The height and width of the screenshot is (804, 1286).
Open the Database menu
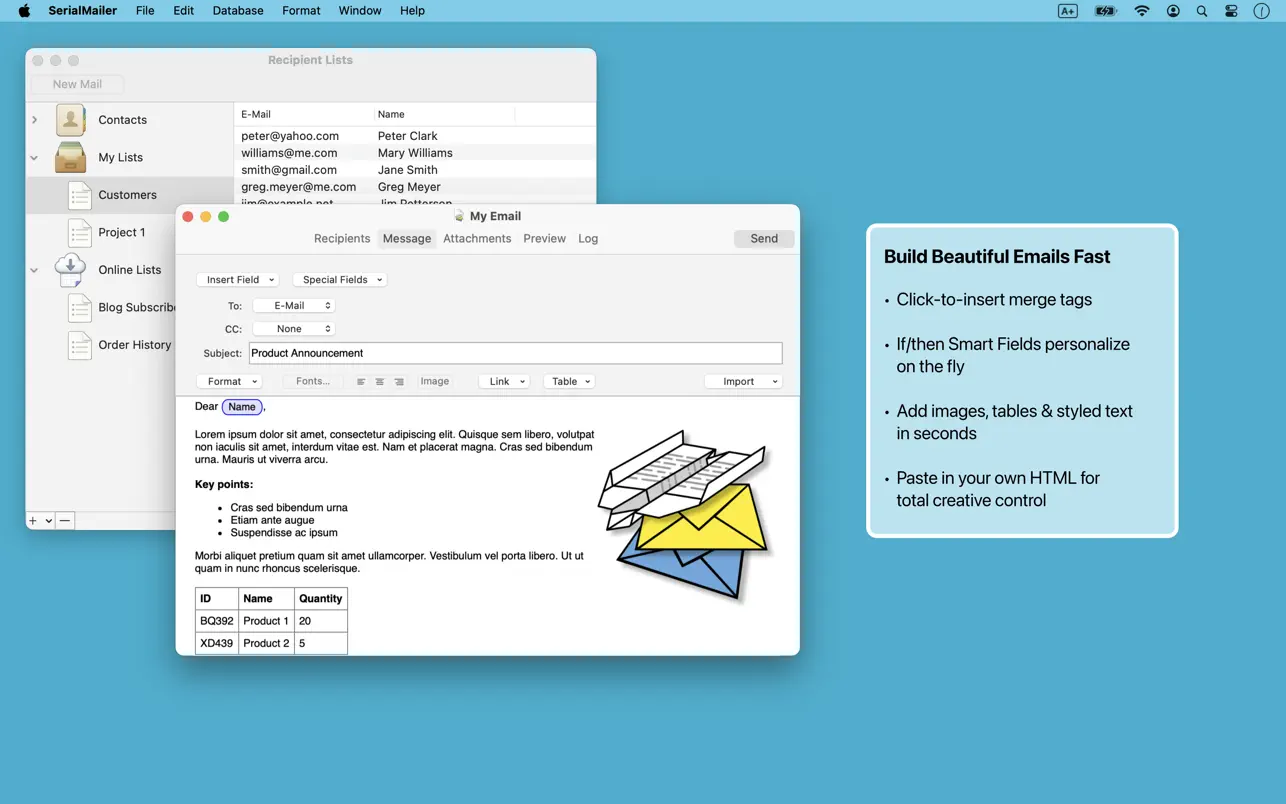click(238, 10)
